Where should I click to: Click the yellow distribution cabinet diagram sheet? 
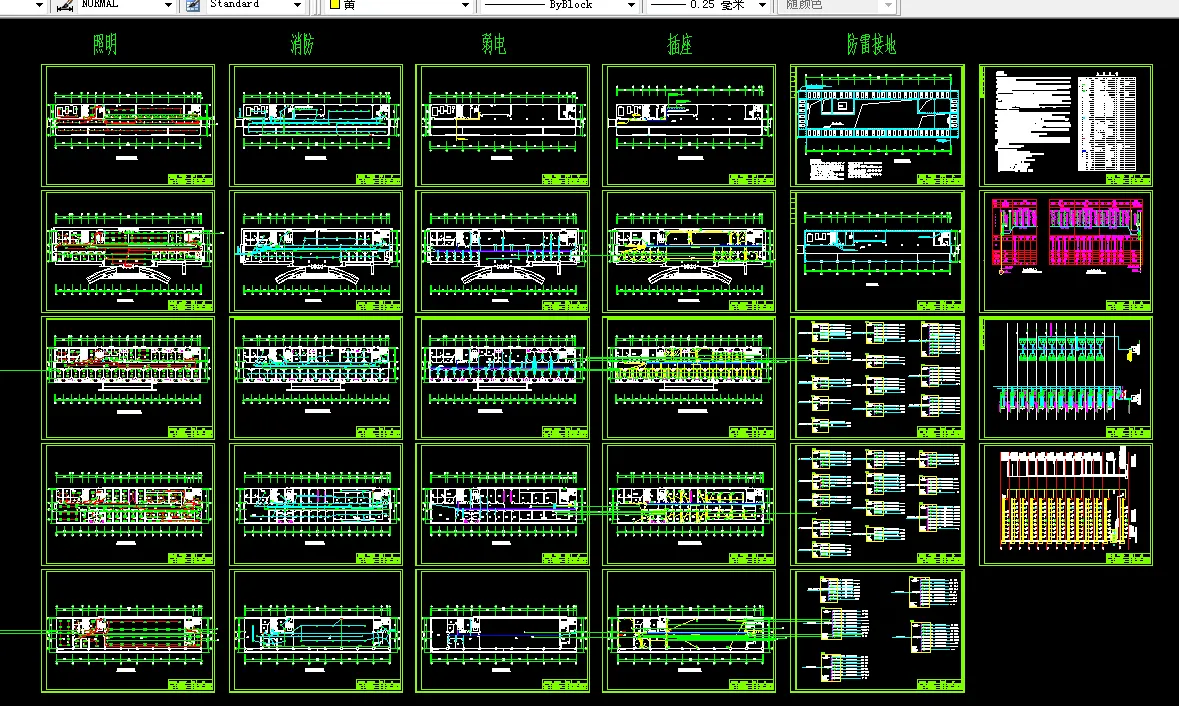(x=1065, y=505)
